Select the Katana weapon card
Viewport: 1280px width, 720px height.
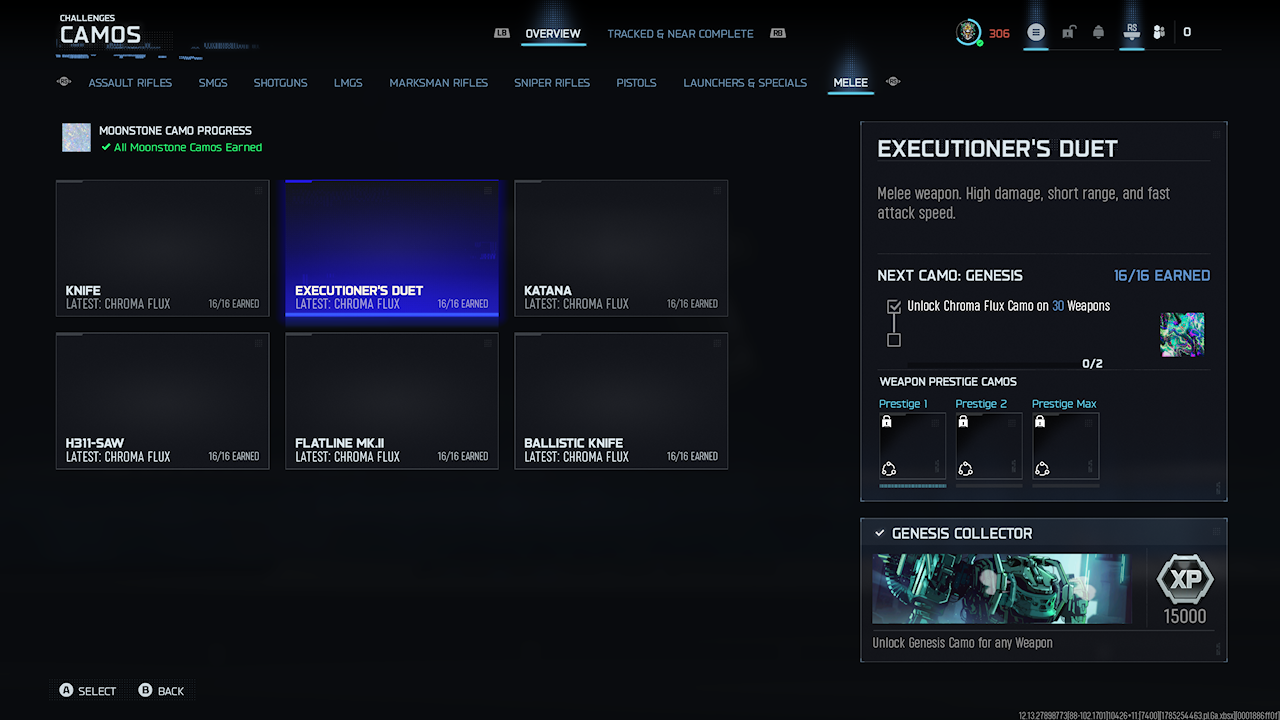621,248
